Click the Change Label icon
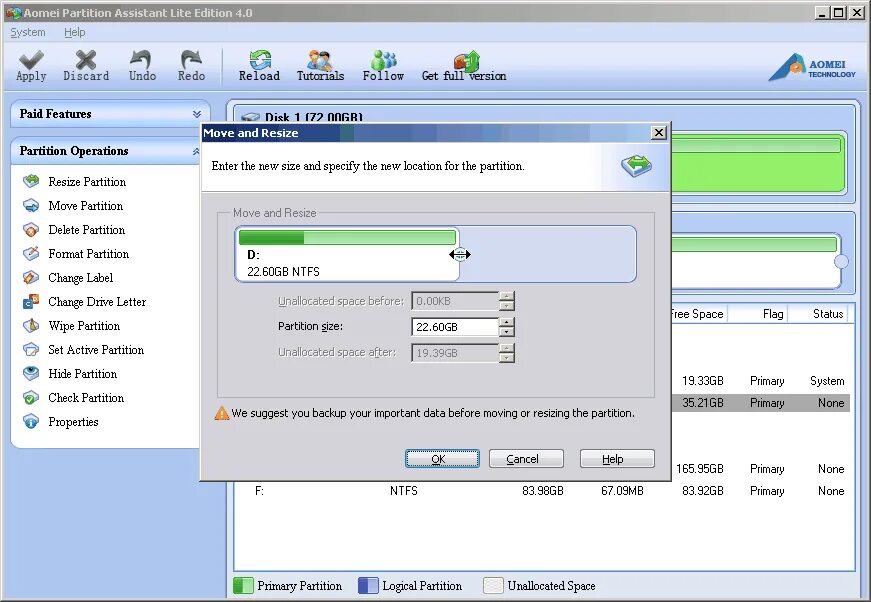The width and height of the screenshot is (871, 602). [31, 277]
